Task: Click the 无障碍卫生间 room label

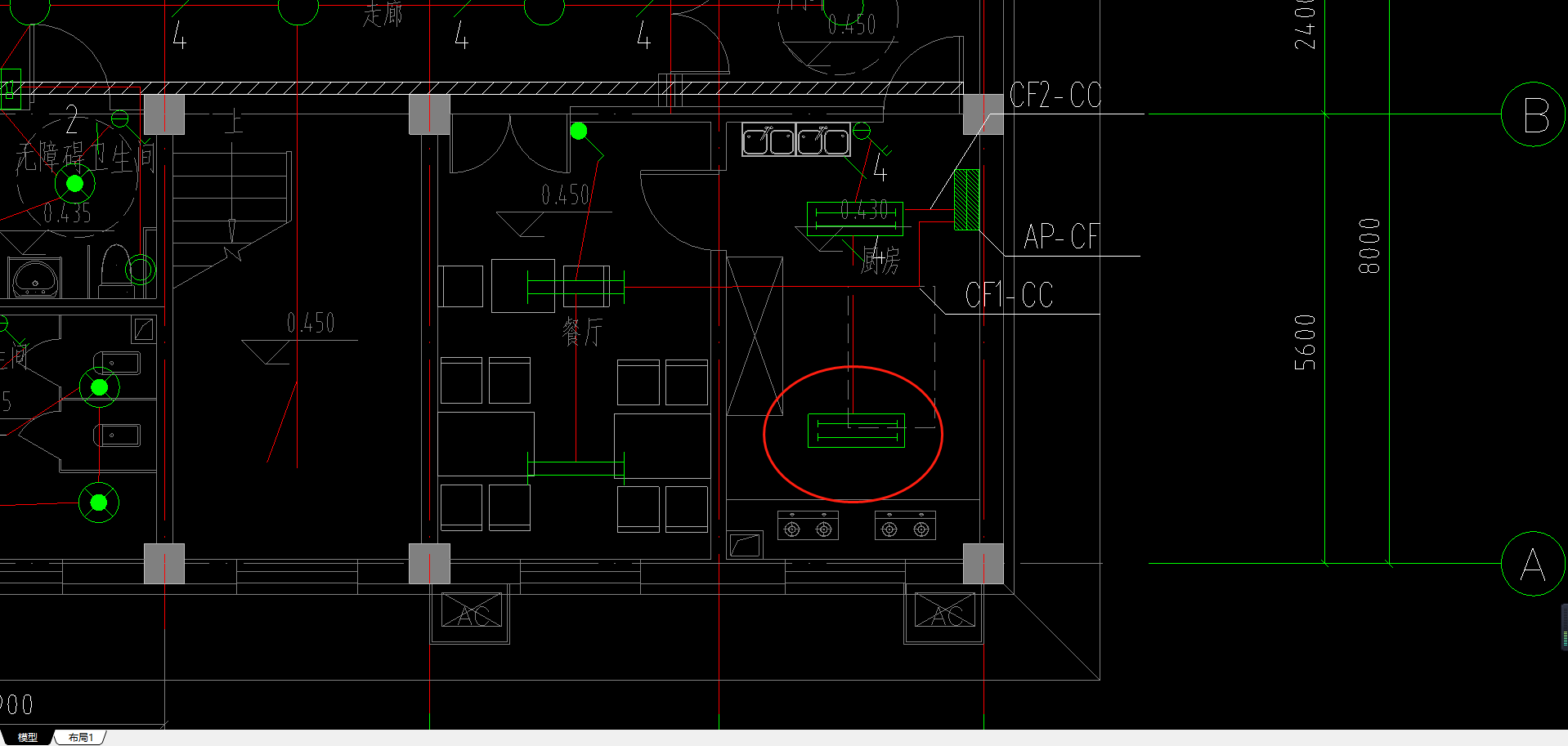Action: pos(85,156)
